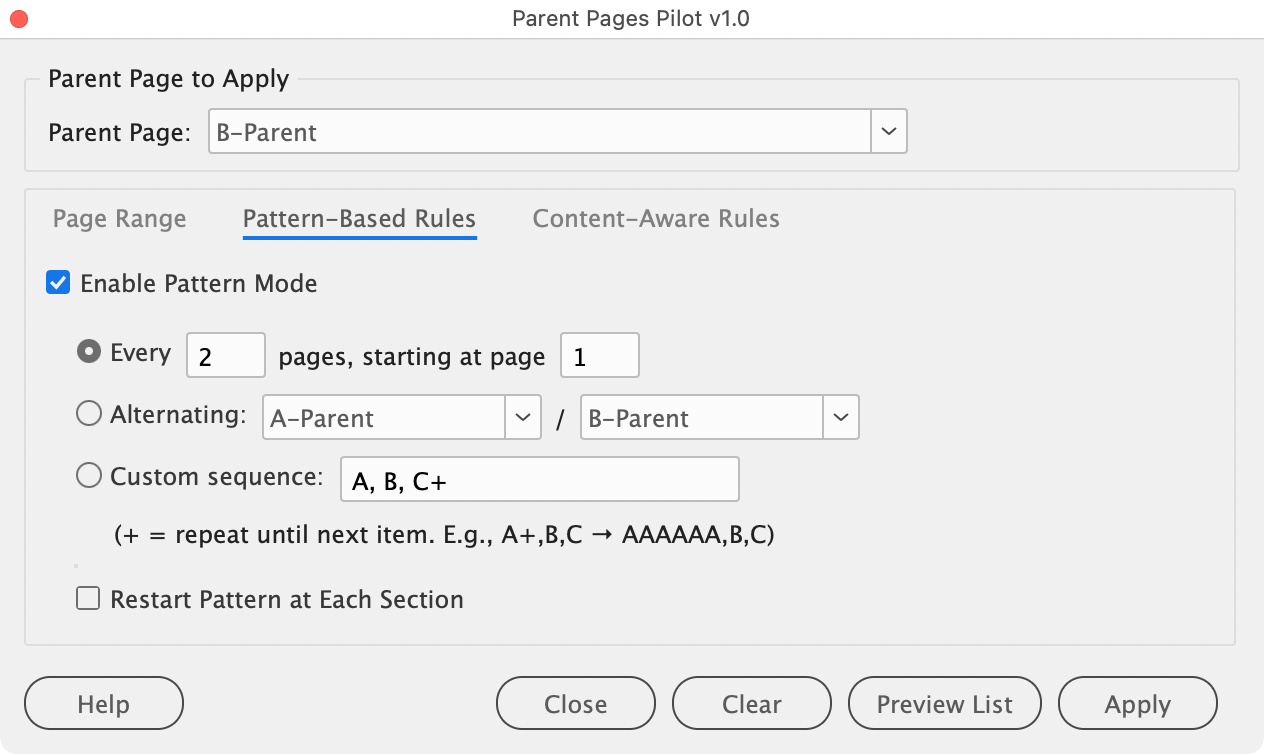Click the red close window button
Screen dimensions: 1264x754
pyautogui.click(x=18, y=19)
